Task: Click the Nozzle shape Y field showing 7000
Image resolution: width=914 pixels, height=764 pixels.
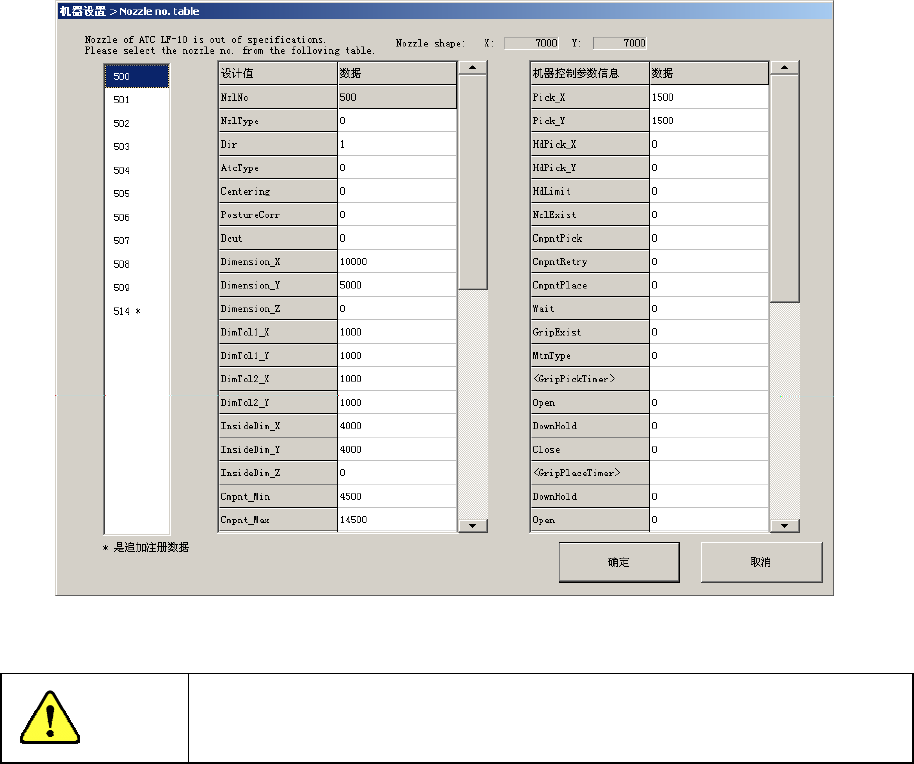Action: click(x=620, y=43)
